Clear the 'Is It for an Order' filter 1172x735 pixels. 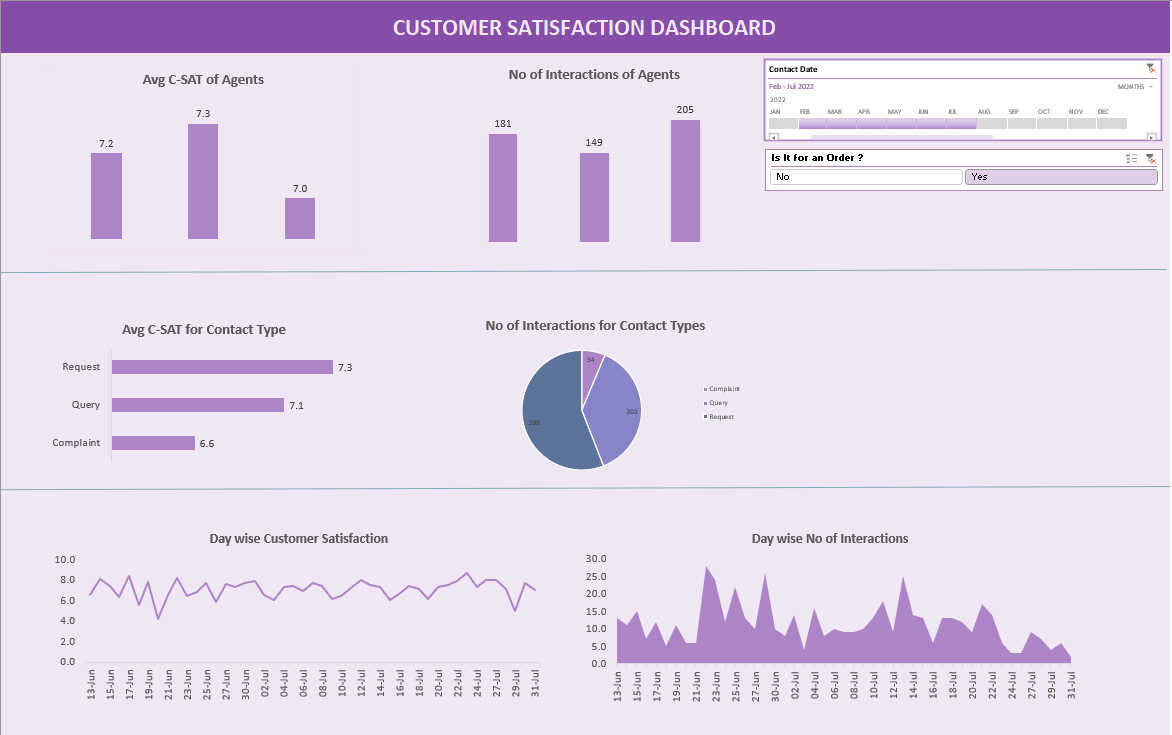[1151, 158]
